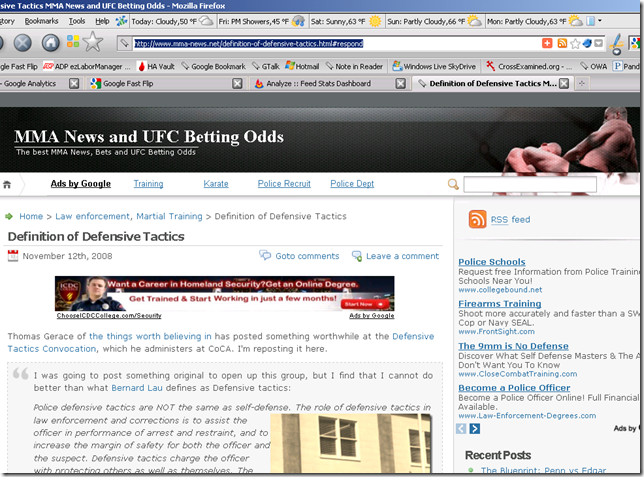This screenshot has height=477, width=644.
Task: Subscribe via the orange RSS icon in address bar
Action: pos(562,43)
